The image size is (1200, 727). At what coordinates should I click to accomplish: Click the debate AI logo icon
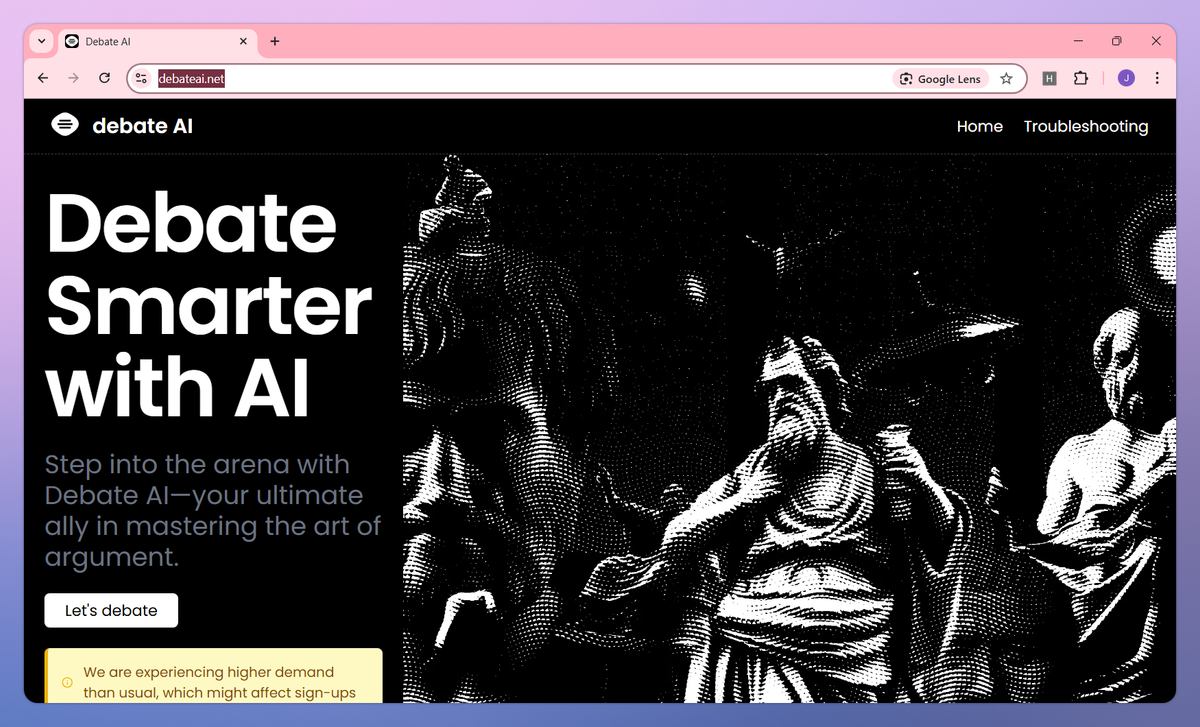click(65, 125)
